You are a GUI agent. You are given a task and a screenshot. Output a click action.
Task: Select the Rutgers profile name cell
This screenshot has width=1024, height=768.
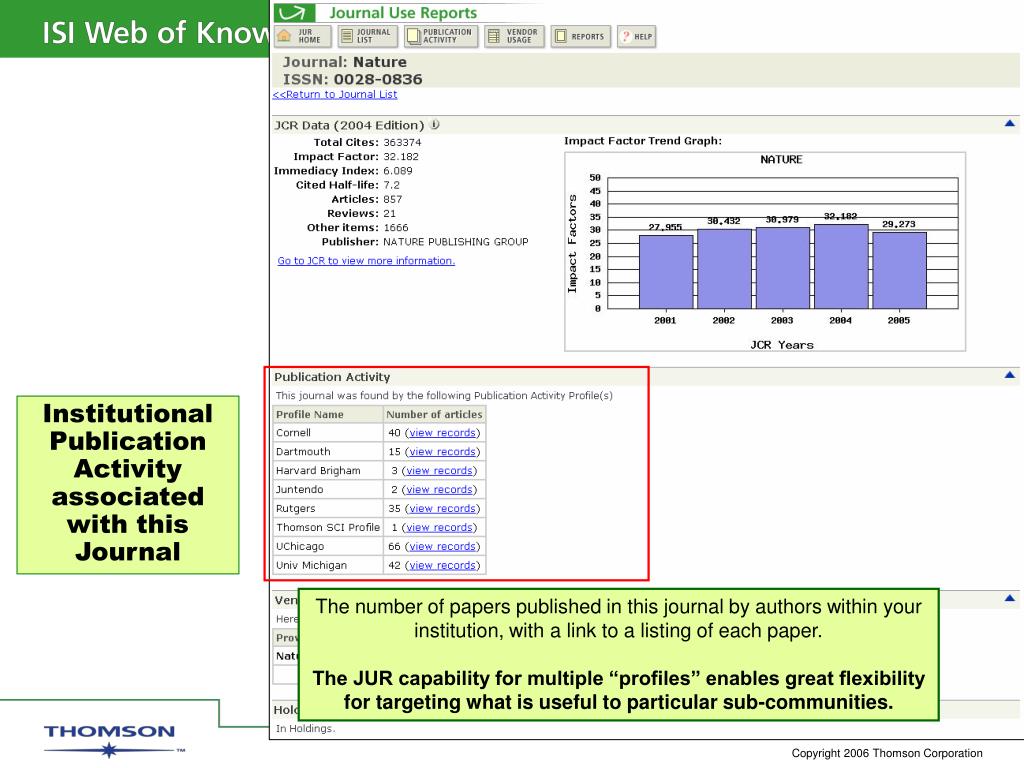tap(328, 508)
